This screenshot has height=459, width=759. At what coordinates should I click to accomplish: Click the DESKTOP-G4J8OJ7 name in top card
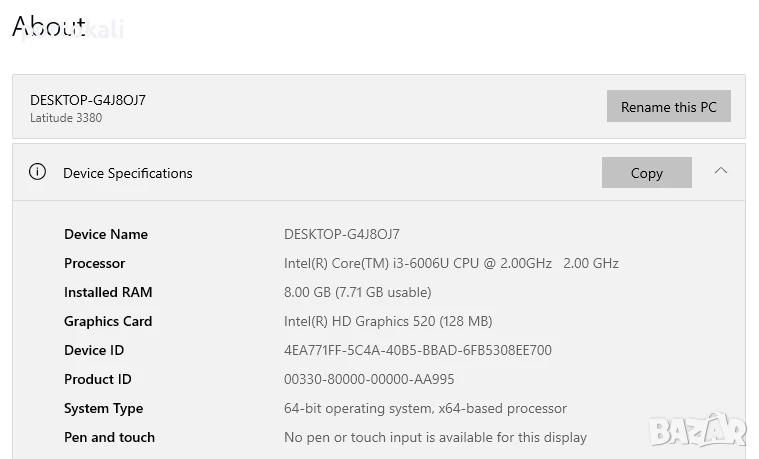(x=88, y=100)
